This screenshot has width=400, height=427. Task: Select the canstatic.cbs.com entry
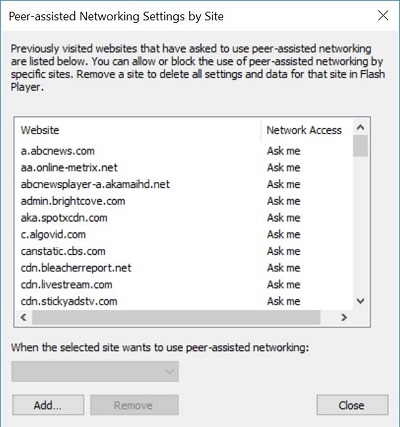[184, 251]
